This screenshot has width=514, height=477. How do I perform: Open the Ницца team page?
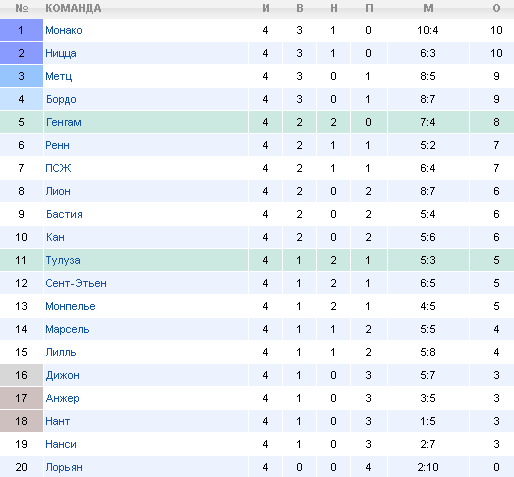point(61,53)
